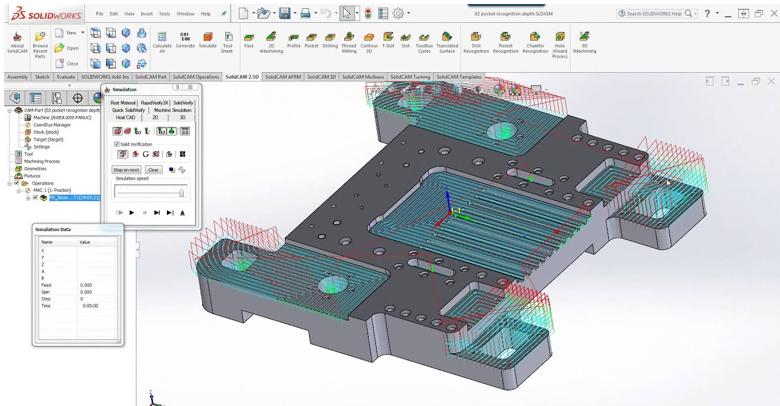Screen dimensions: 780x406
Task: Expand the New document dropdown arrow
Action: pyautogui.click(x=83, y=33)
